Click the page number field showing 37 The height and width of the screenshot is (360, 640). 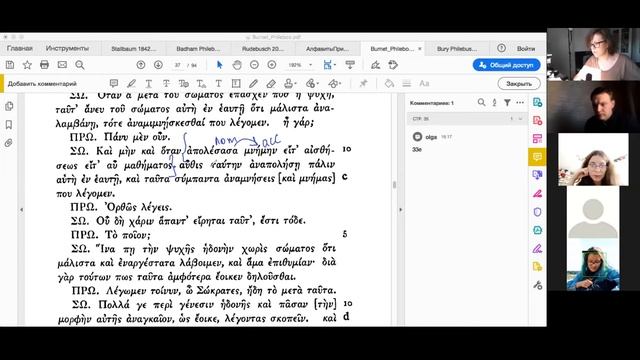coord(178,65)
